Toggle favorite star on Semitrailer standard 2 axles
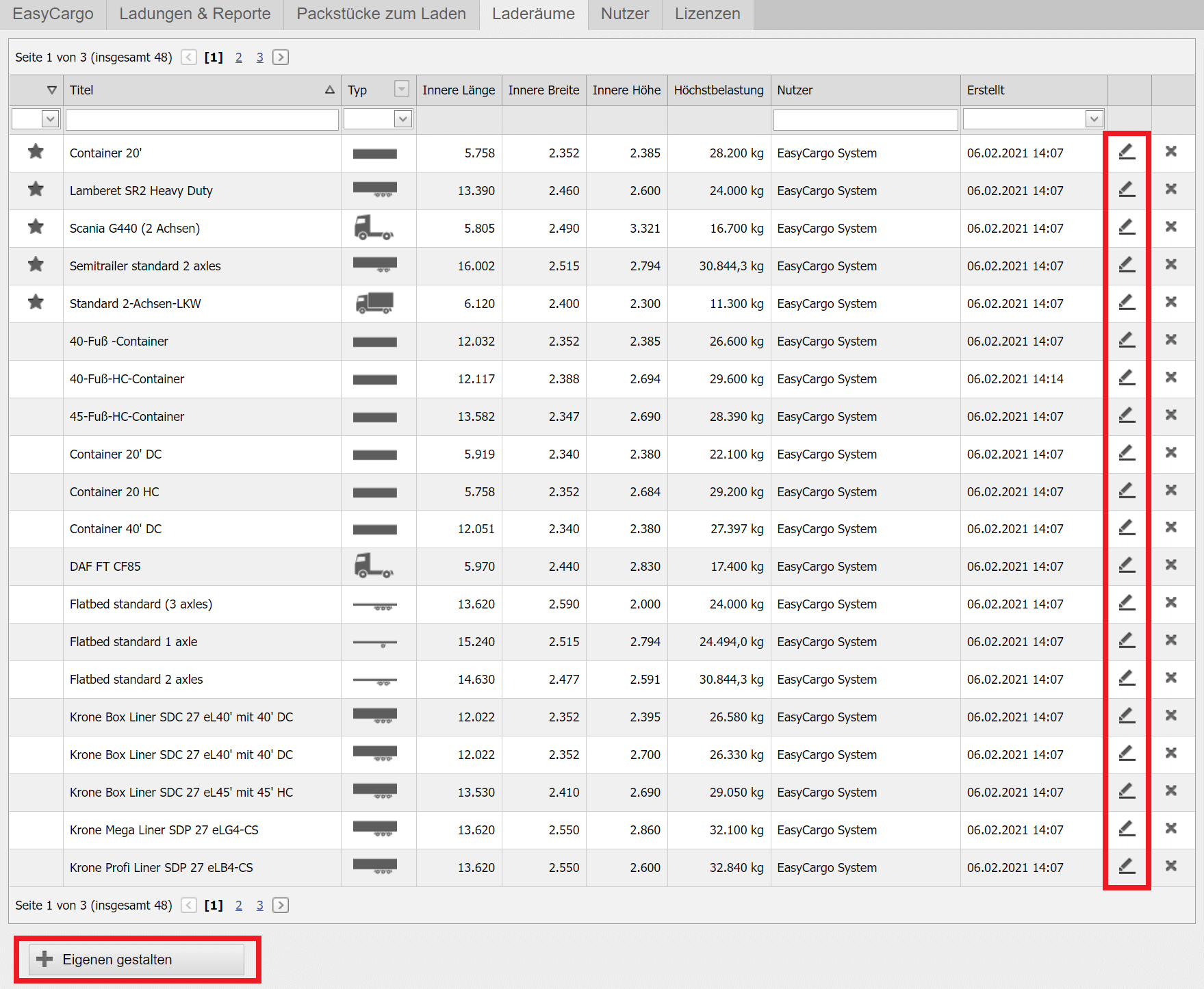Screen dimensions: 1204x989 point(36,265)
